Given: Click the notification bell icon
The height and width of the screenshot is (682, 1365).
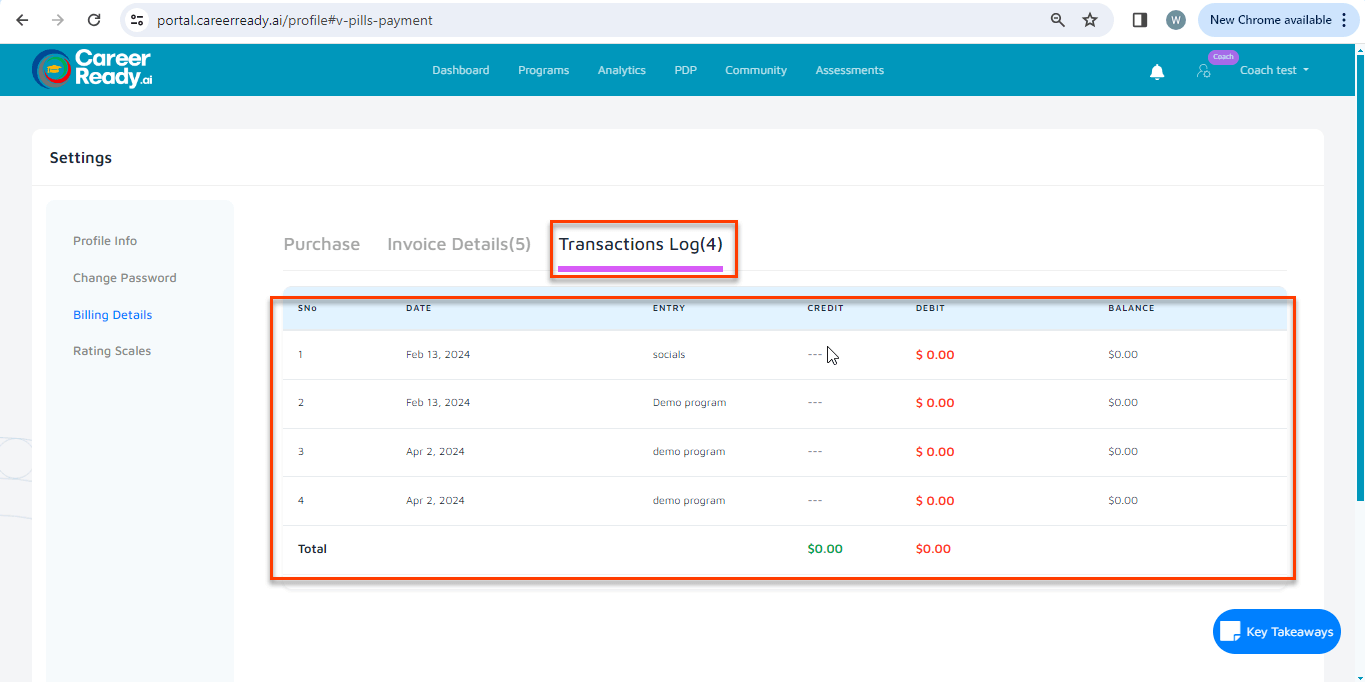Looking at the screenshot, I should (x=1157, y=71).
